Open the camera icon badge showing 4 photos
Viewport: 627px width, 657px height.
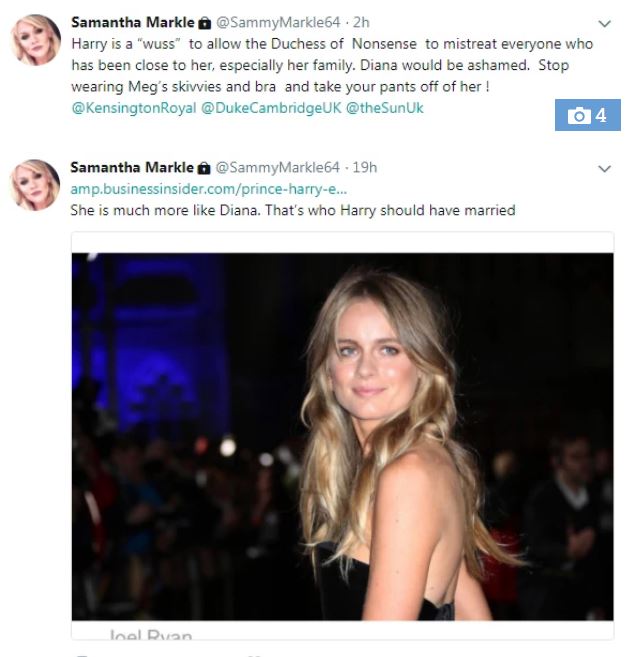[x=588, y=115]
